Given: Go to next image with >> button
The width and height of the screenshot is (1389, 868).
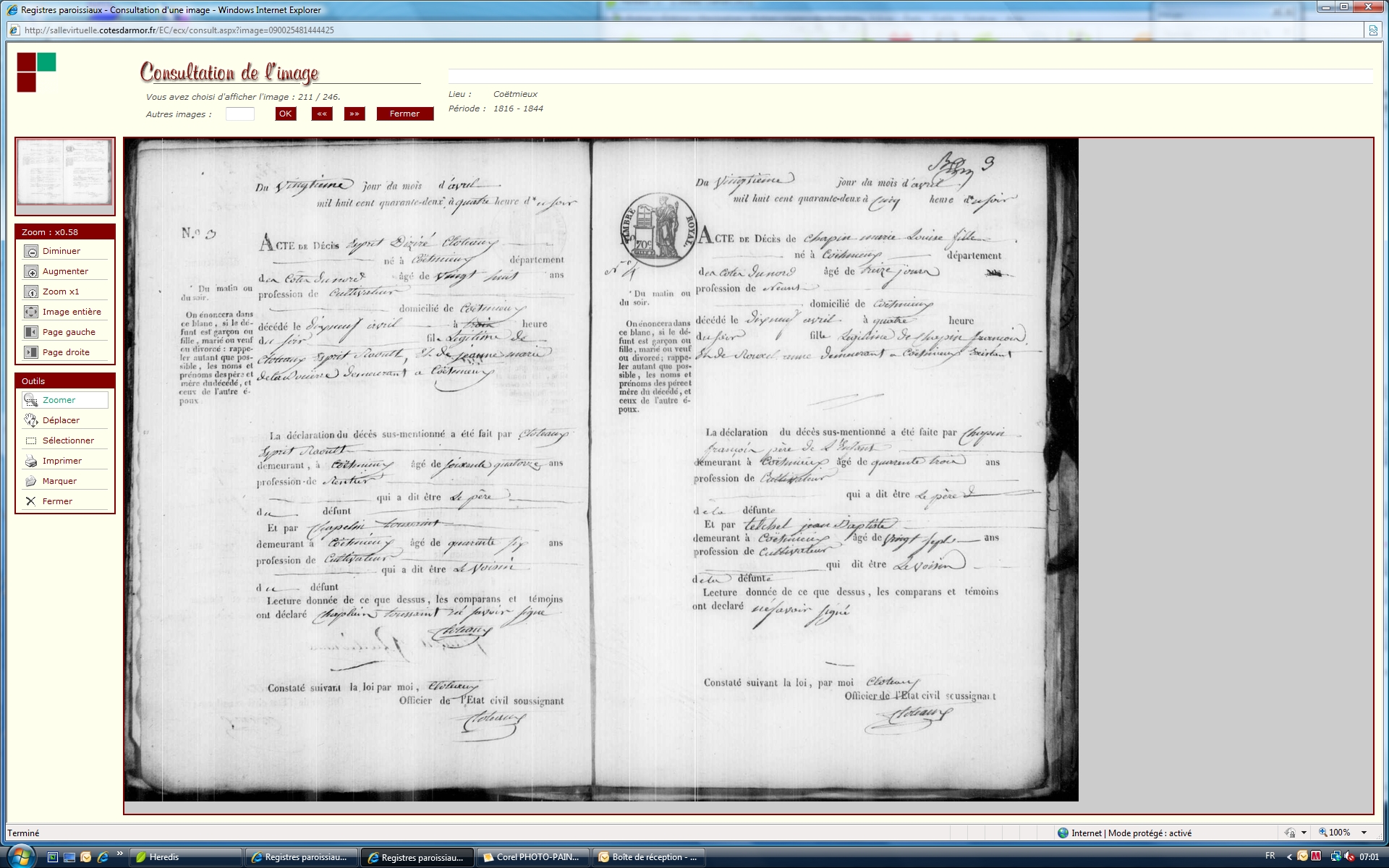Looking at the screenshot, I should (354, 114).
